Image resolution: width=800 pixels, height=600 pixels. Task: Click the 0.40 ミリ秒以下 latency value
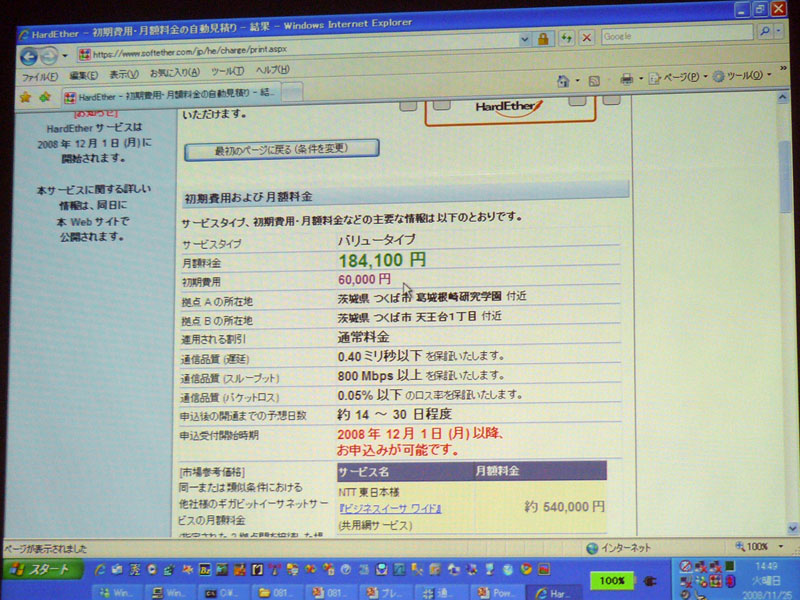click(x=380, y=356)
